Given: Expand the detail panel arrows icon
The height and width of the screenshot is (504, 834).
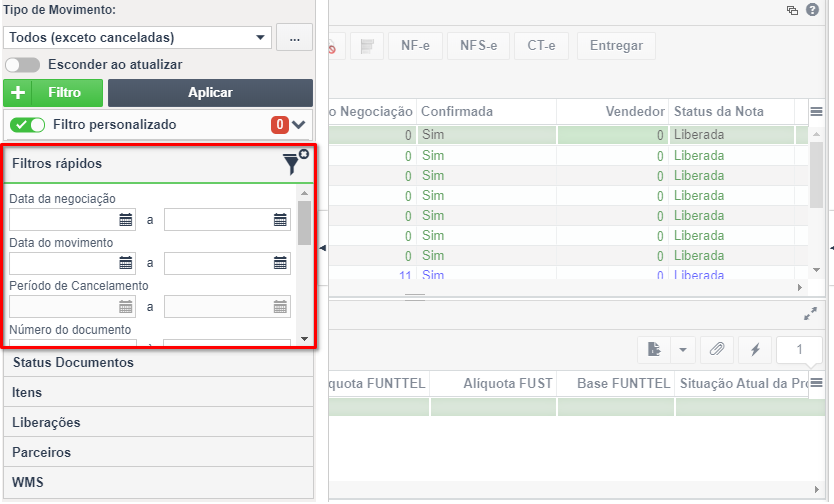Looking at the screenshot, I should (x=810, y=314).
